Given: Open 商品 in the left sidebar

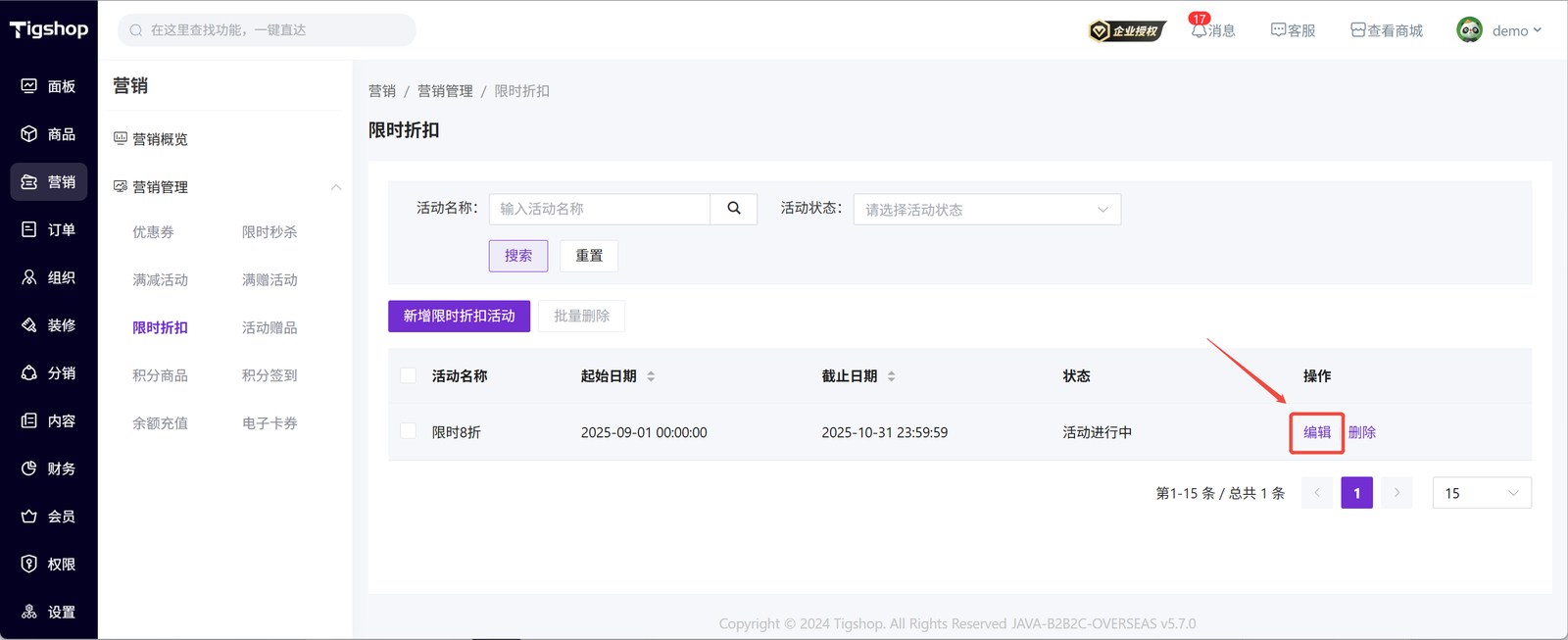Looking at the screenshot, I should [49, 134].
